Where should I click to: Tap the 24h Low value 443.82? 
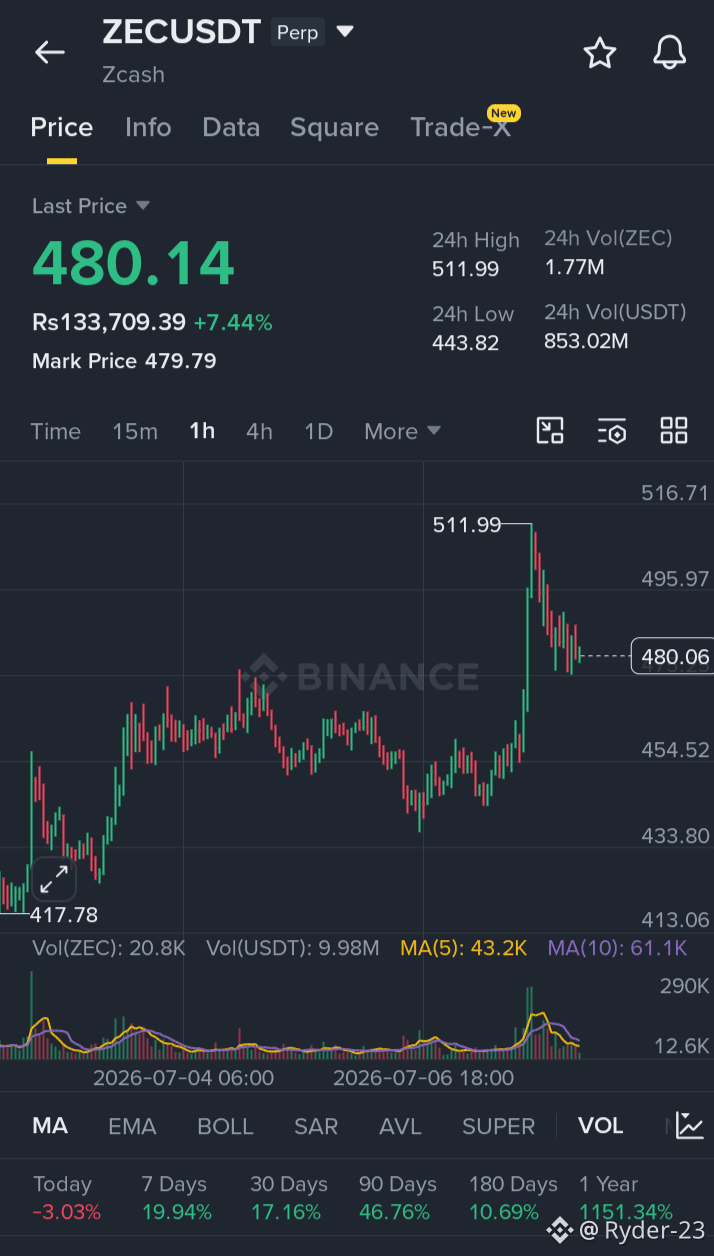tap(465, 343)
